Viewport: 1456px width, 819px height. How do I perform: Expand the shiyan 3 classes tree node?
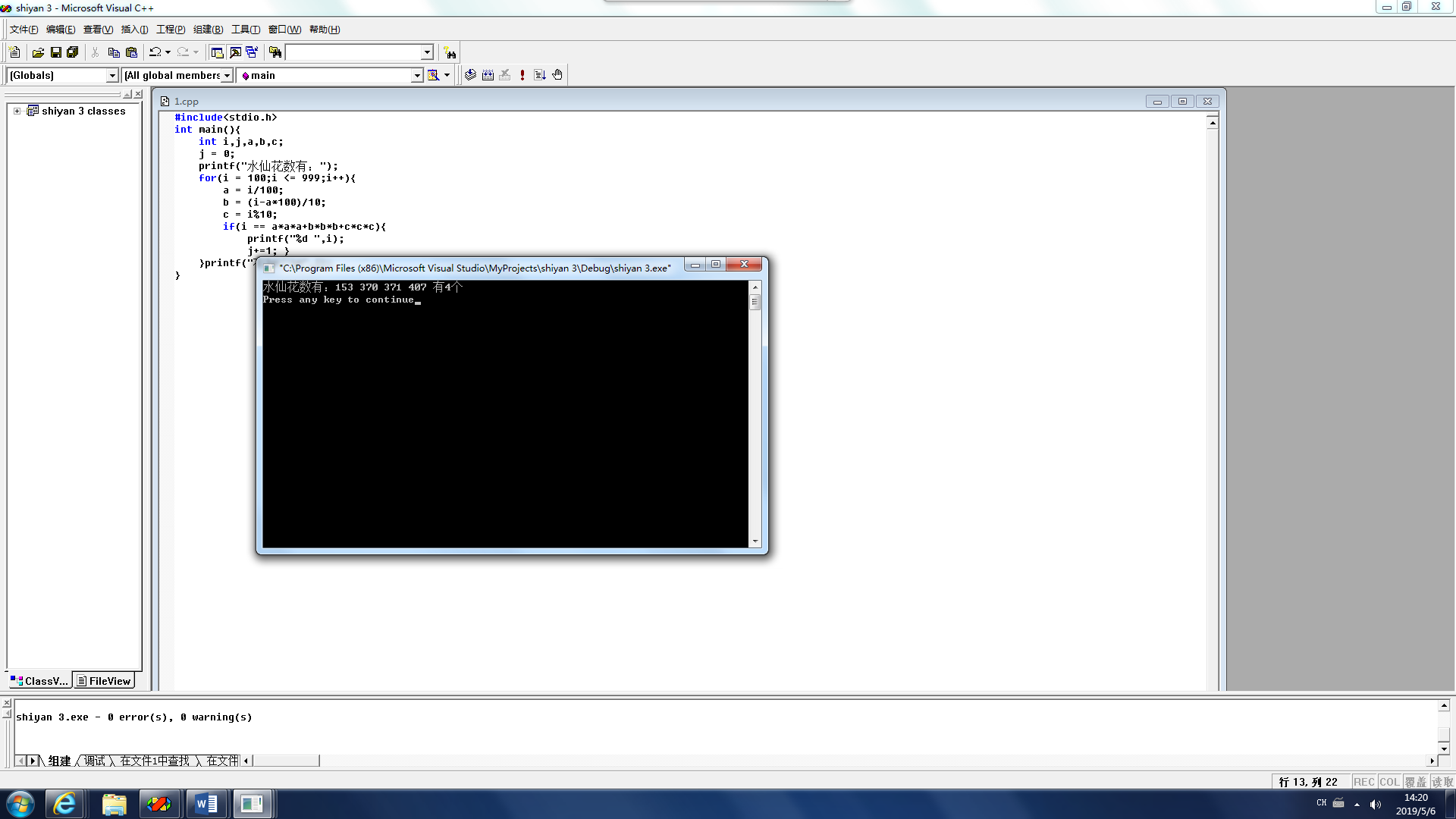17,111
